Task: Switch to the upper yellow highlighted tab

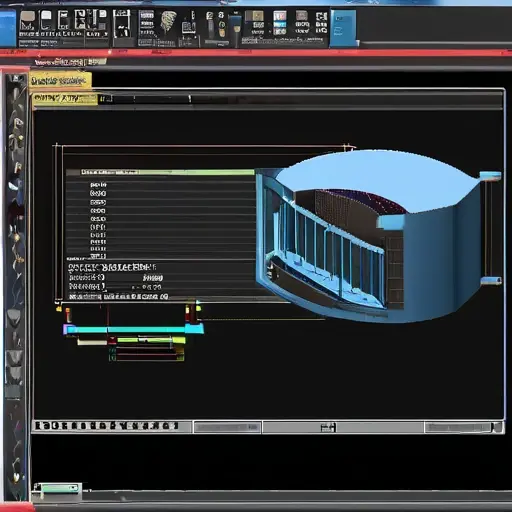Action: tap(60, 81)
